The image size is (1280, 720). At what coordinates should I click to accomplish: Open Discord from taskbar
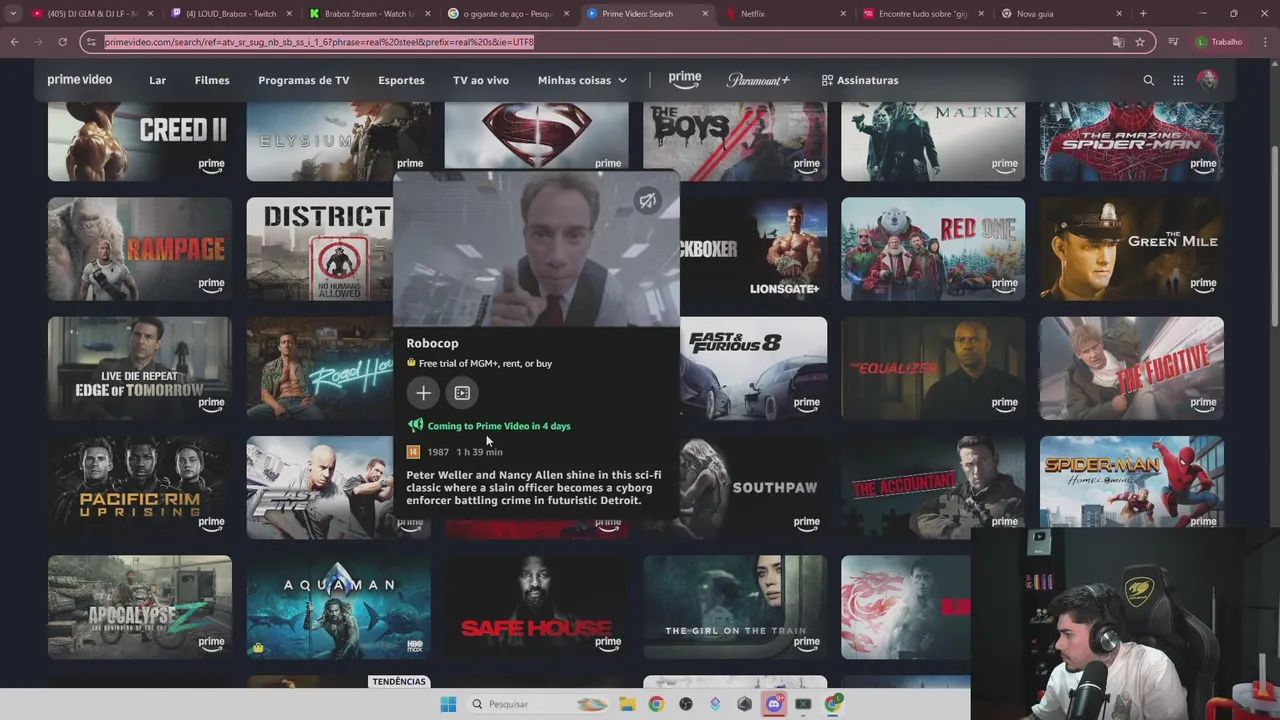tap(773, 704)
